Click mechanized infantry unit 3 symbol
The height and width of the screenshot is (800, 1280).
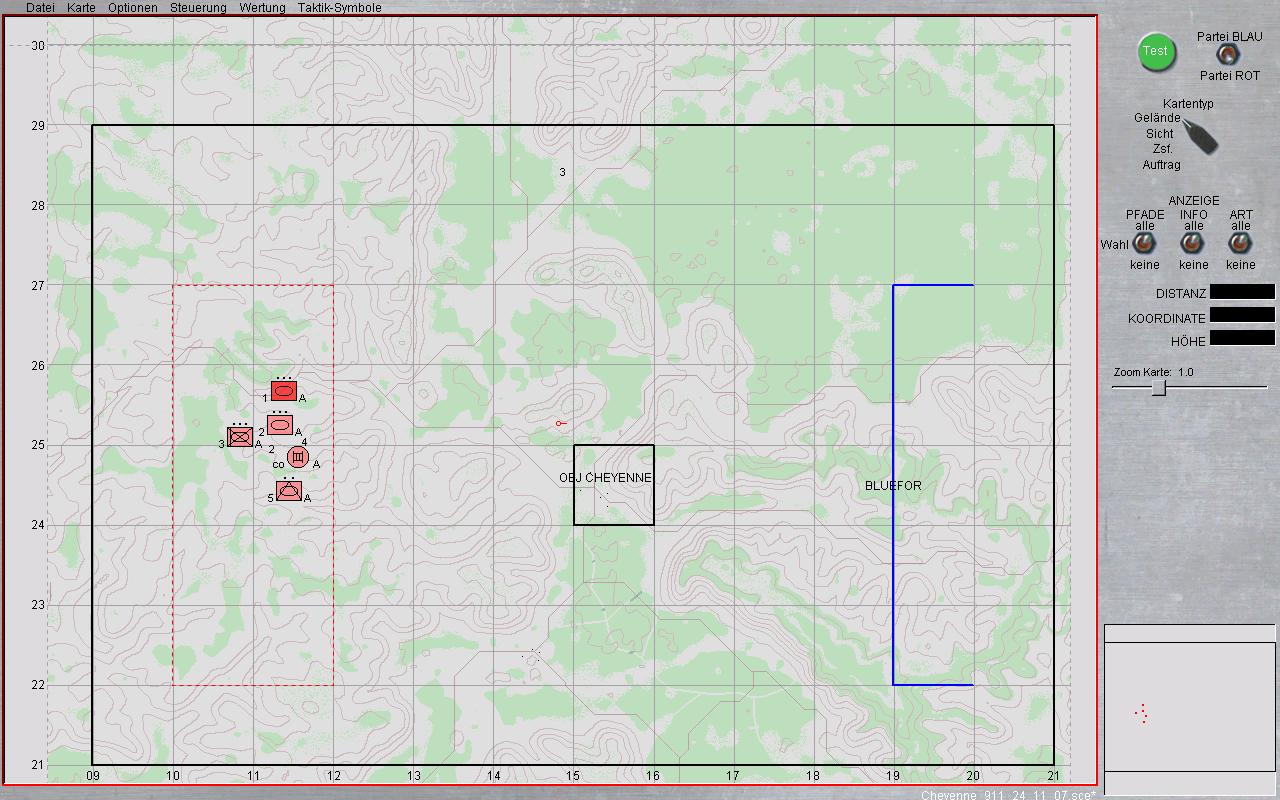point(240,436)
